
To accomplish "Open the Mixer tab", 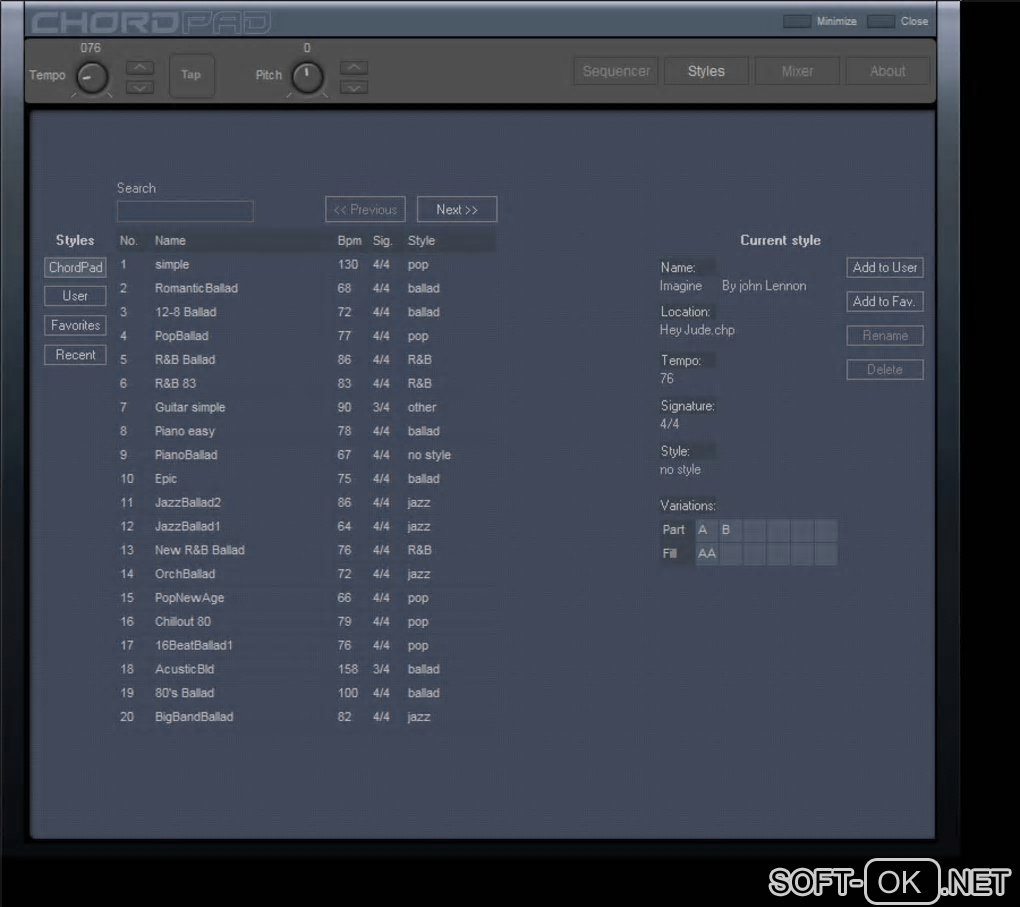I will click(798, 71).
